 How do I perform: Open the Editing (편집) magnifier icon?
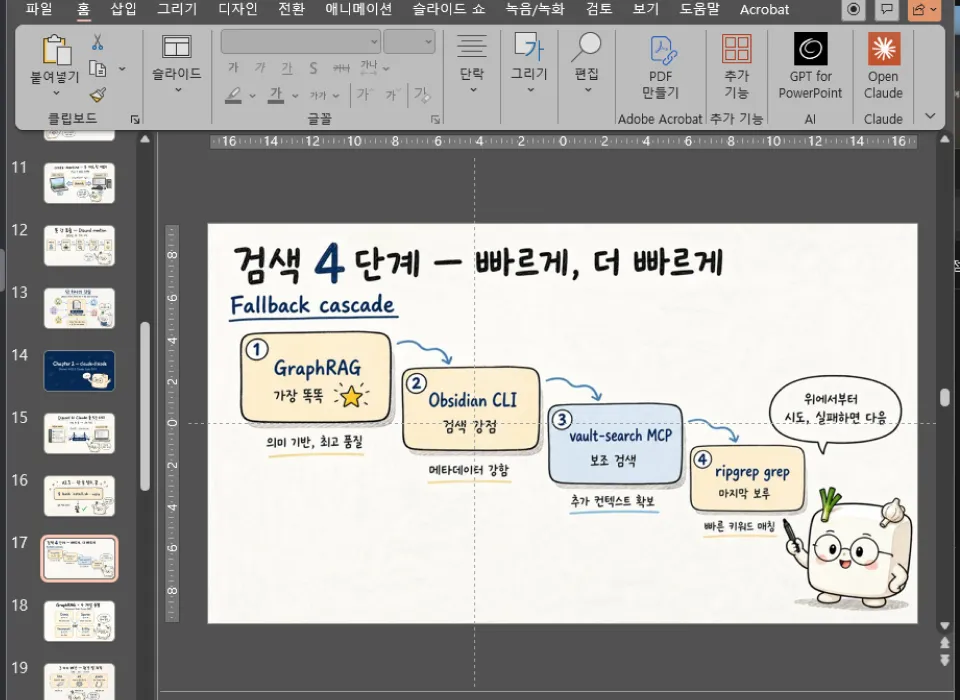pos(586,47)
